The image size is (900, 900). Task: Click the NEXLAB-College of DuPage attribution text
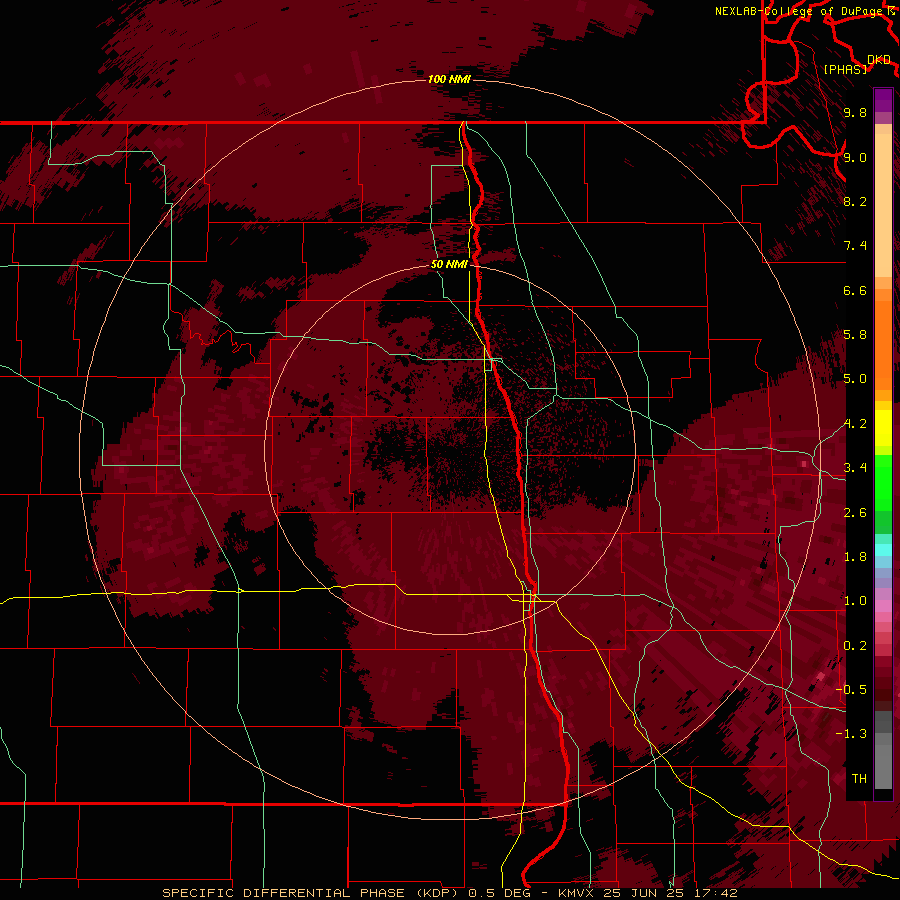[799, 11]
